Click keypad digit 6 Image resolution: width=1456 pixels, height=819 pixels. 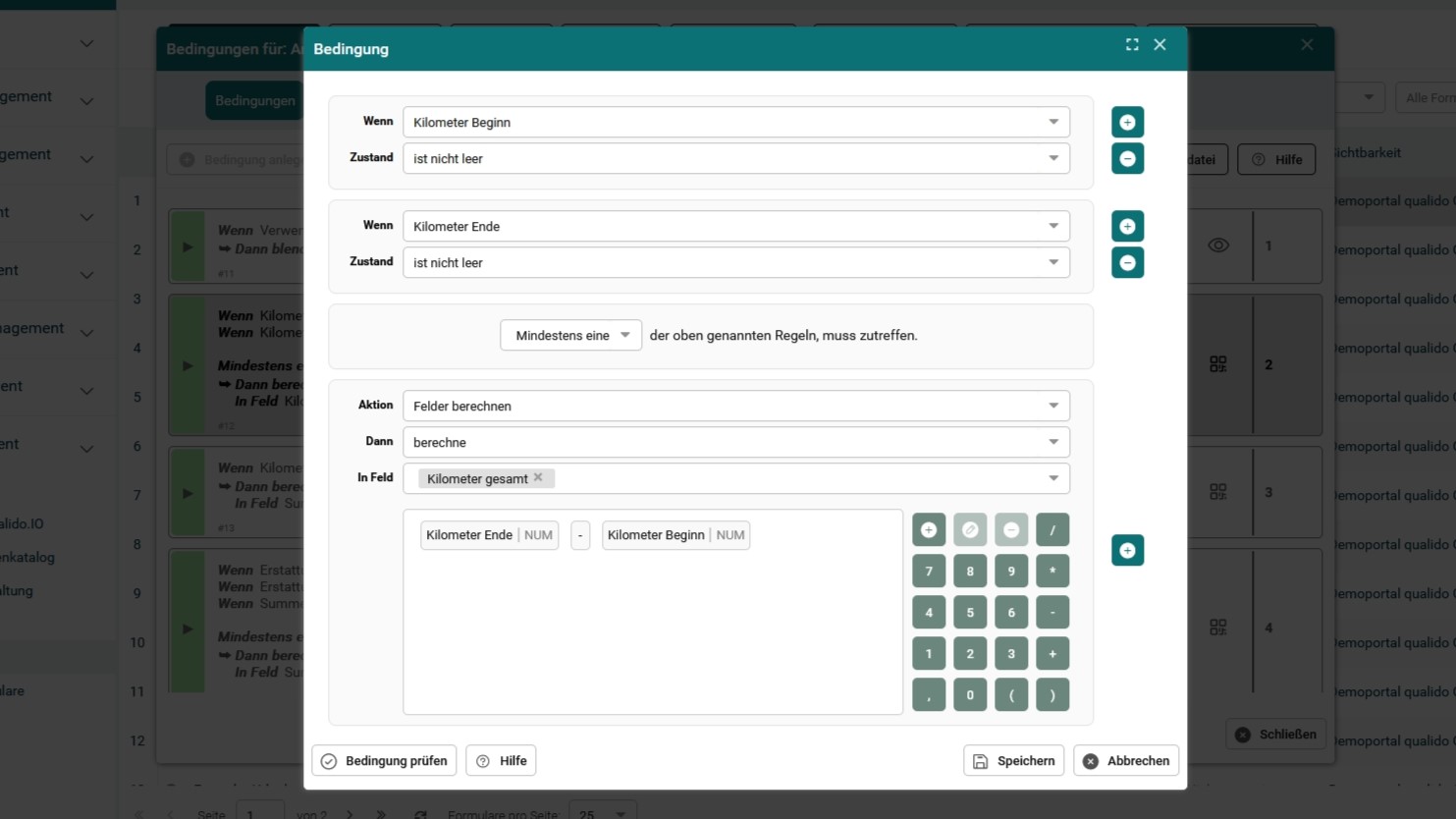point(1011,612)
